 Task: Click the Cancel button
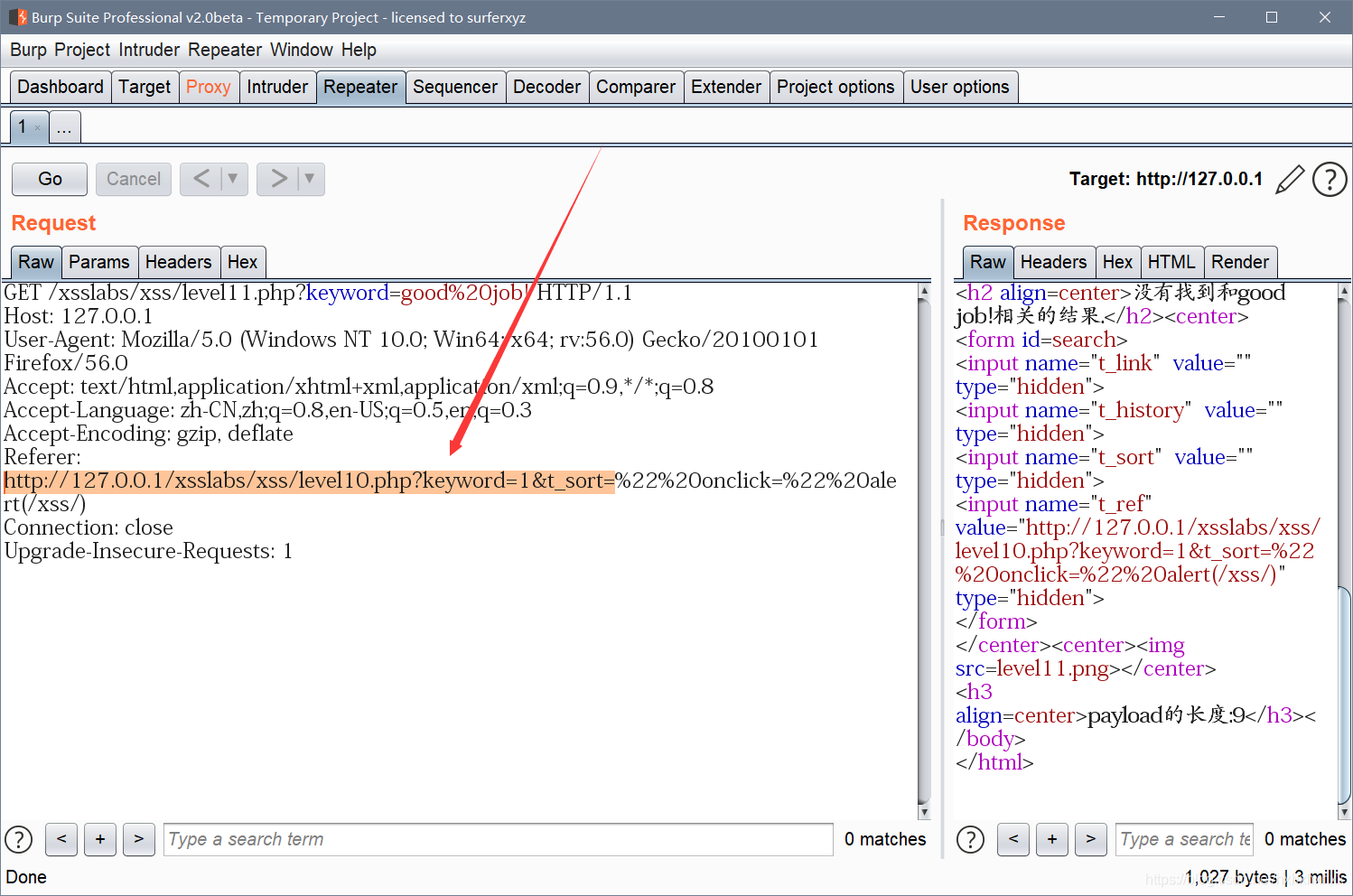pyautogui.click(x=134, y=179)
